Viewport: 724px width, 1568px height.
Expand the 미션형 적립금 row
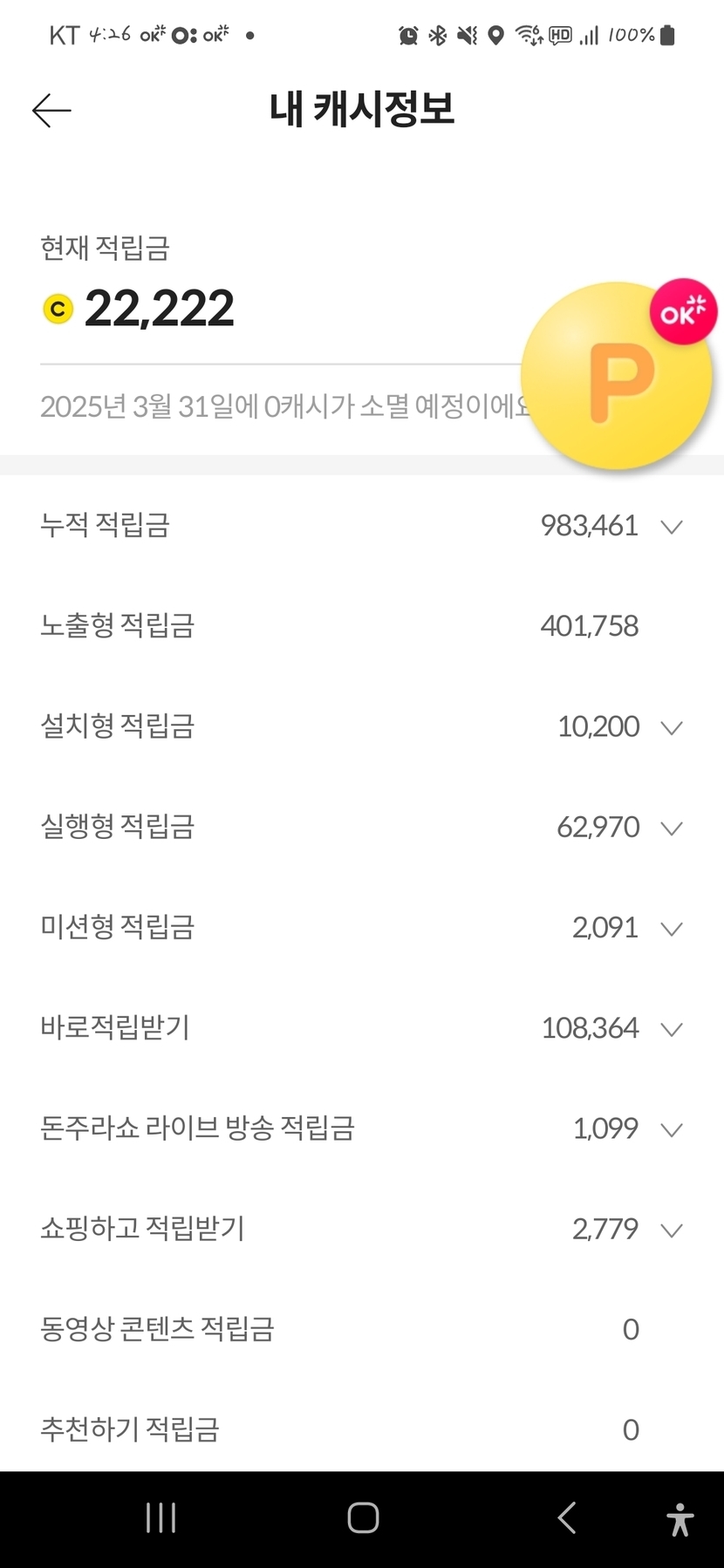(671, 929)
